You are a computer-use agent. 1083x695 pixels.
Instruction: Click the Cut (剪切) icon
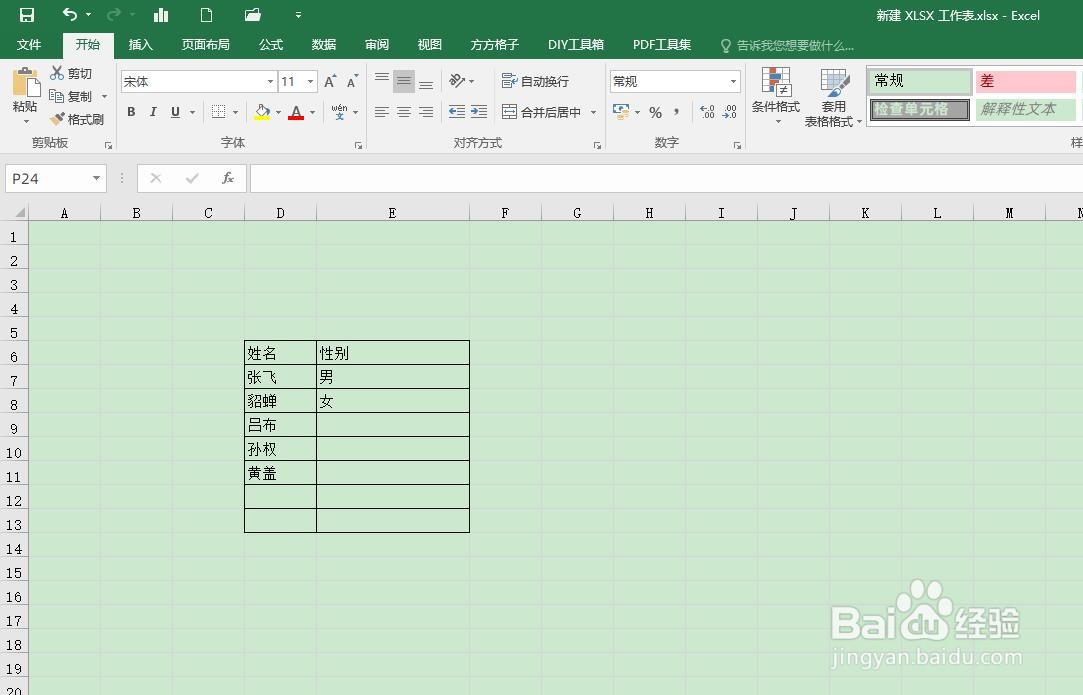tap(57, 72)
